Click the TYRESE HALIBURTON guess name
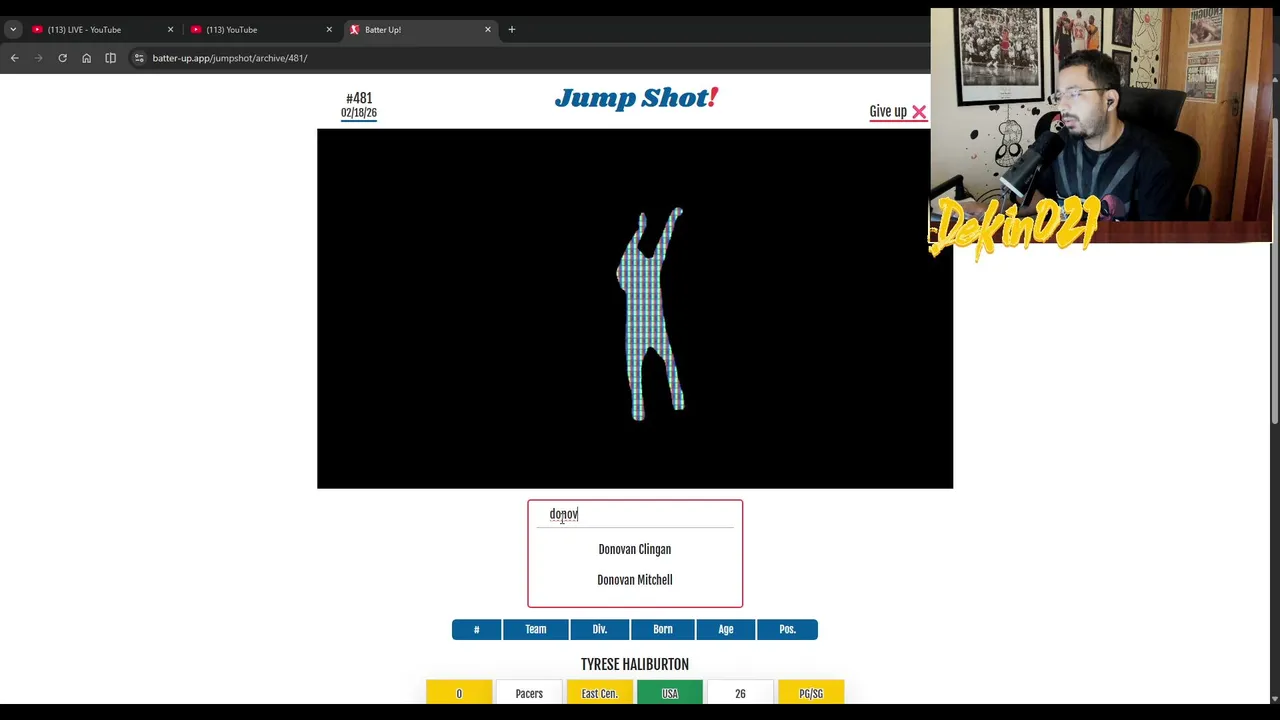Screen dimensions: 1280x720 coord(635,664)
